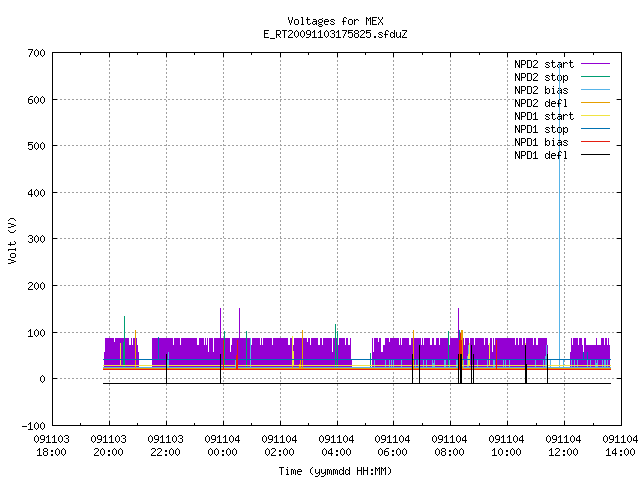640x480 pixels.
Task: Click the 'NPD2 bias' legend label
Action: tap(541, 90)
